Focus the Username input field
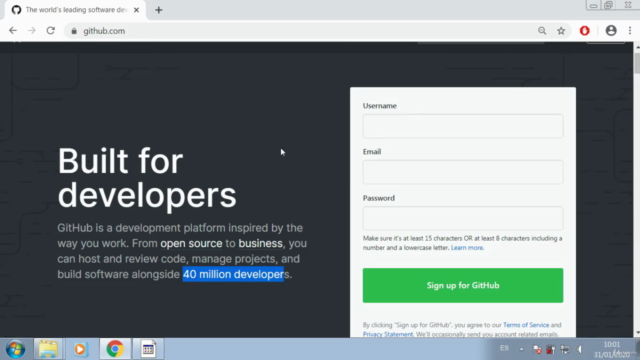 463,126
